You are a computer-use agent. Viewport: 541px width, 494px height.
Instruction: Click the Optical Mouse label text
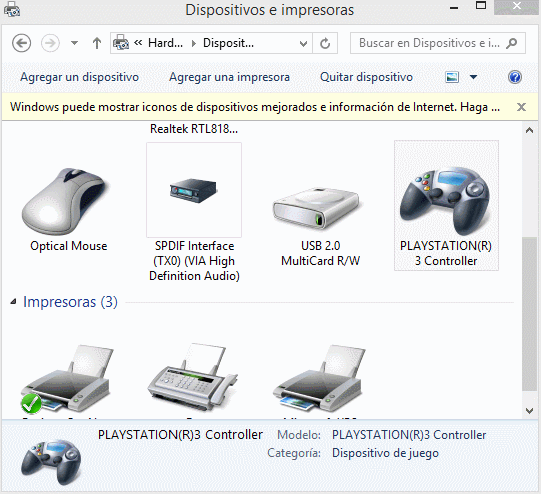point(69,246)
